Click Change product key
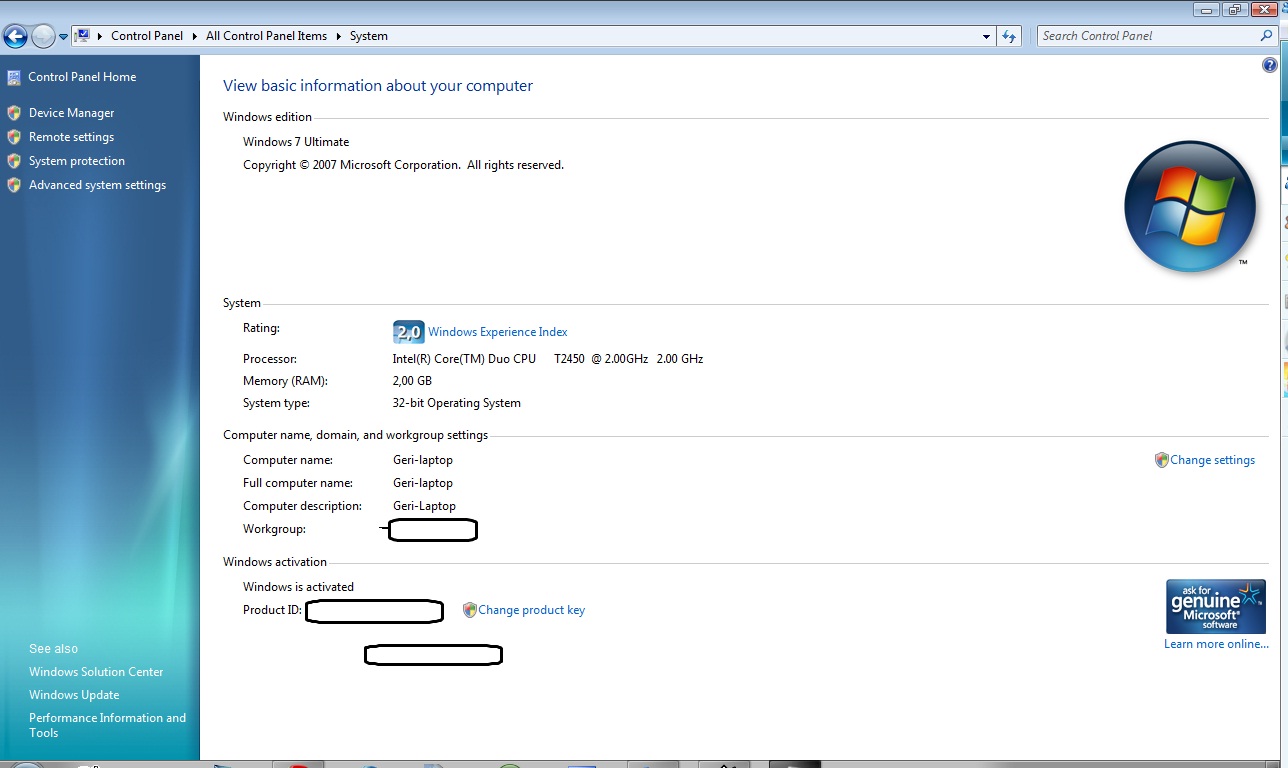This screenshot has height=768, width=1288. pyautogui.click(x=531, y=610)
